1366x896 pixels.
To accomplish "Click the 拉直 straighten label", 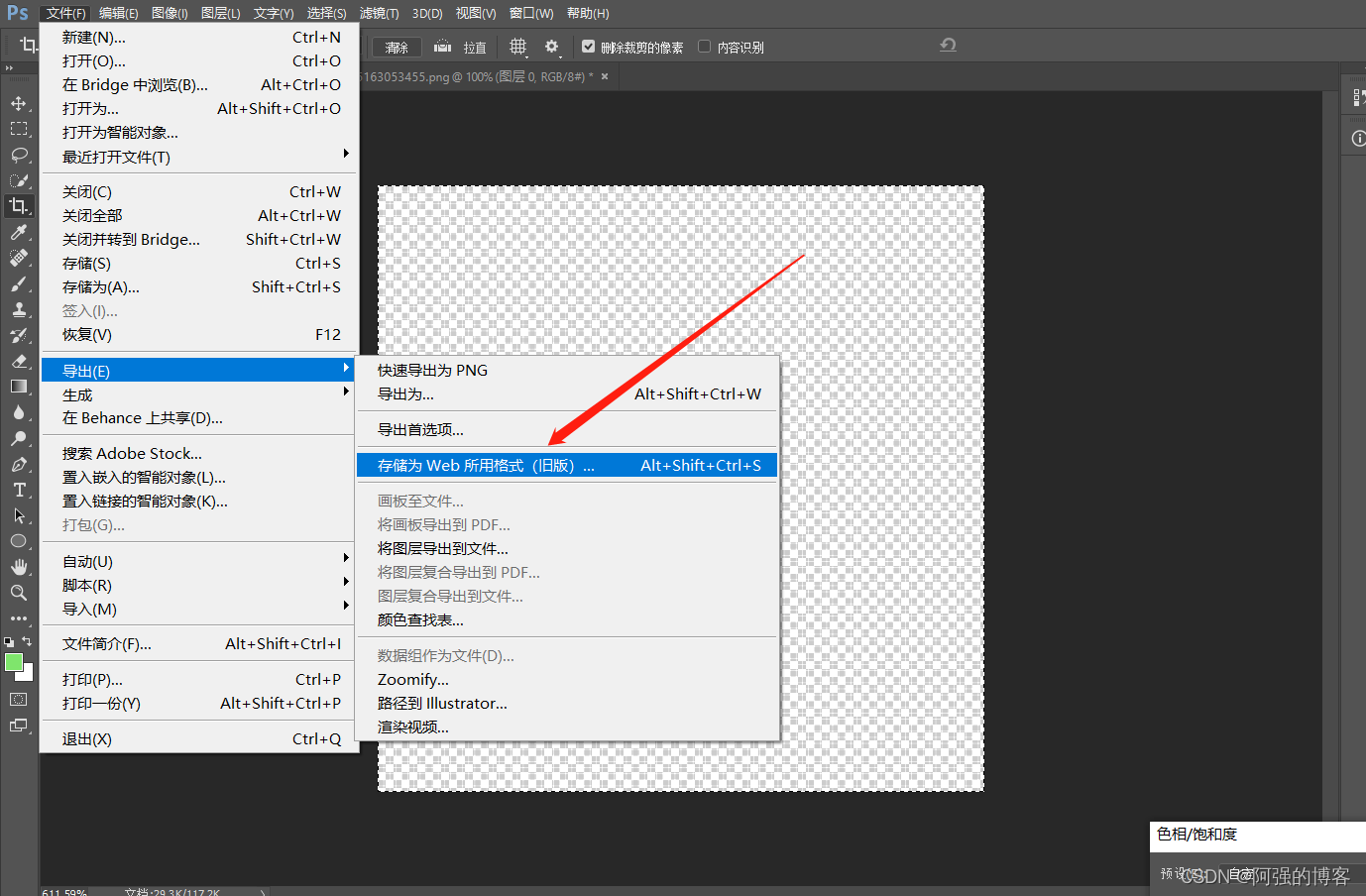I will click(475, 48).
